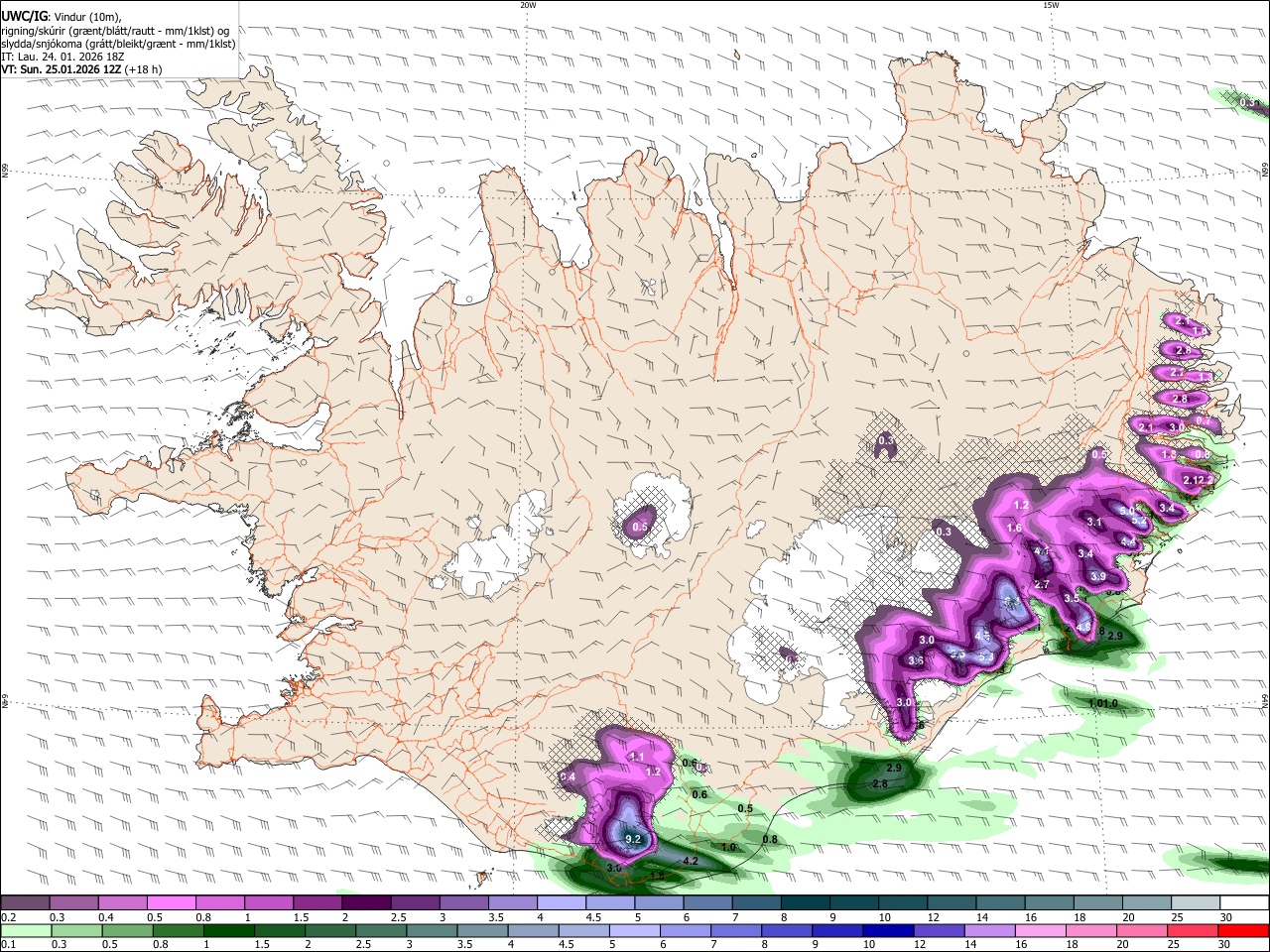Screen dimensions: 1270x952
Task: Click the 4.2 rain value near south coast
Action: pyautogui.click(x=691, y=861)
